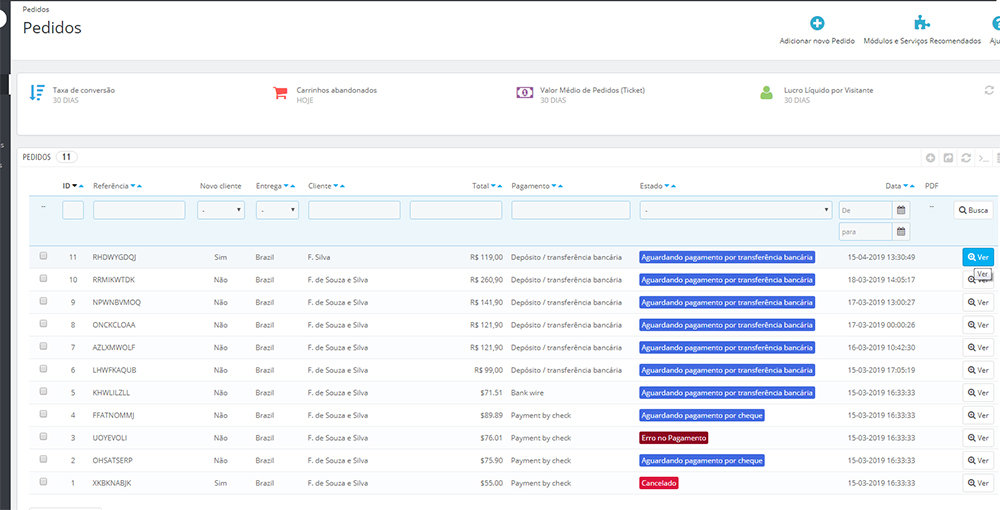This screenshot has height=510, width=1000.
Task: Open the calendar for the 'De' date
Action: 901,210
